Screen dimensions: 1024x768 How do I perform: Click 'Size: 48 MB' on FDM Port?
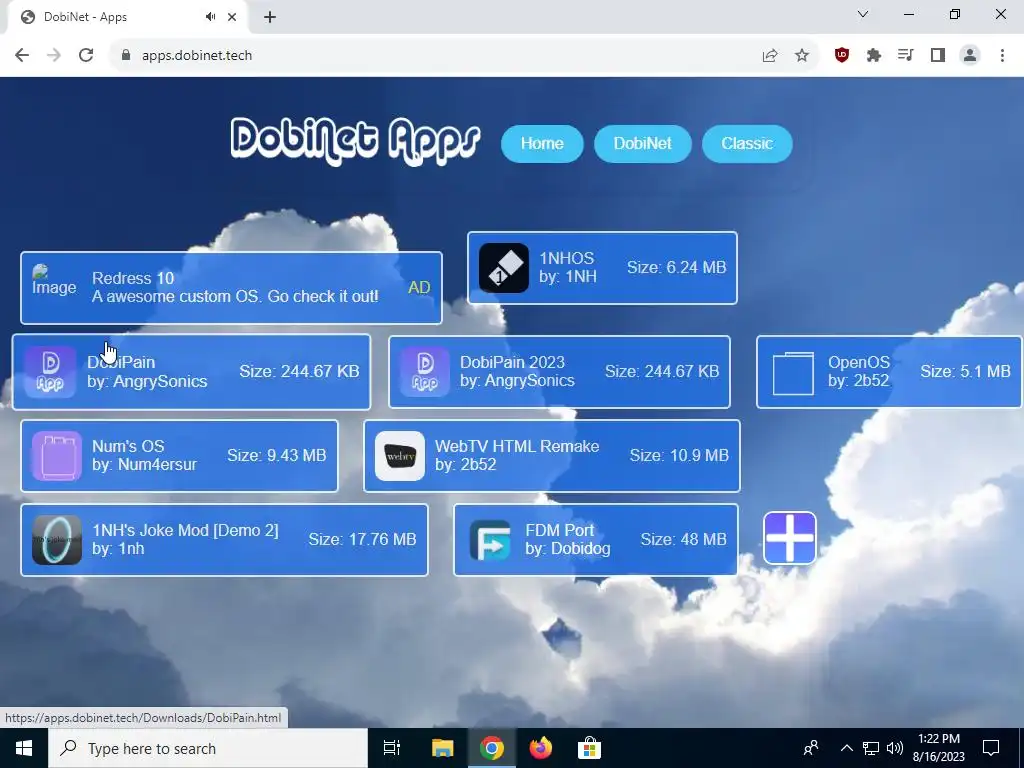coord(684,539)
